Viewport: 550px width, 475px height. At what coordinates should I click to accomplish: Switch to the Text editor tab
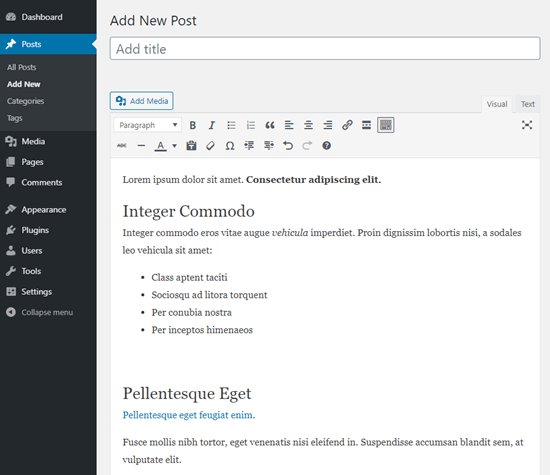tap(527, 104)
